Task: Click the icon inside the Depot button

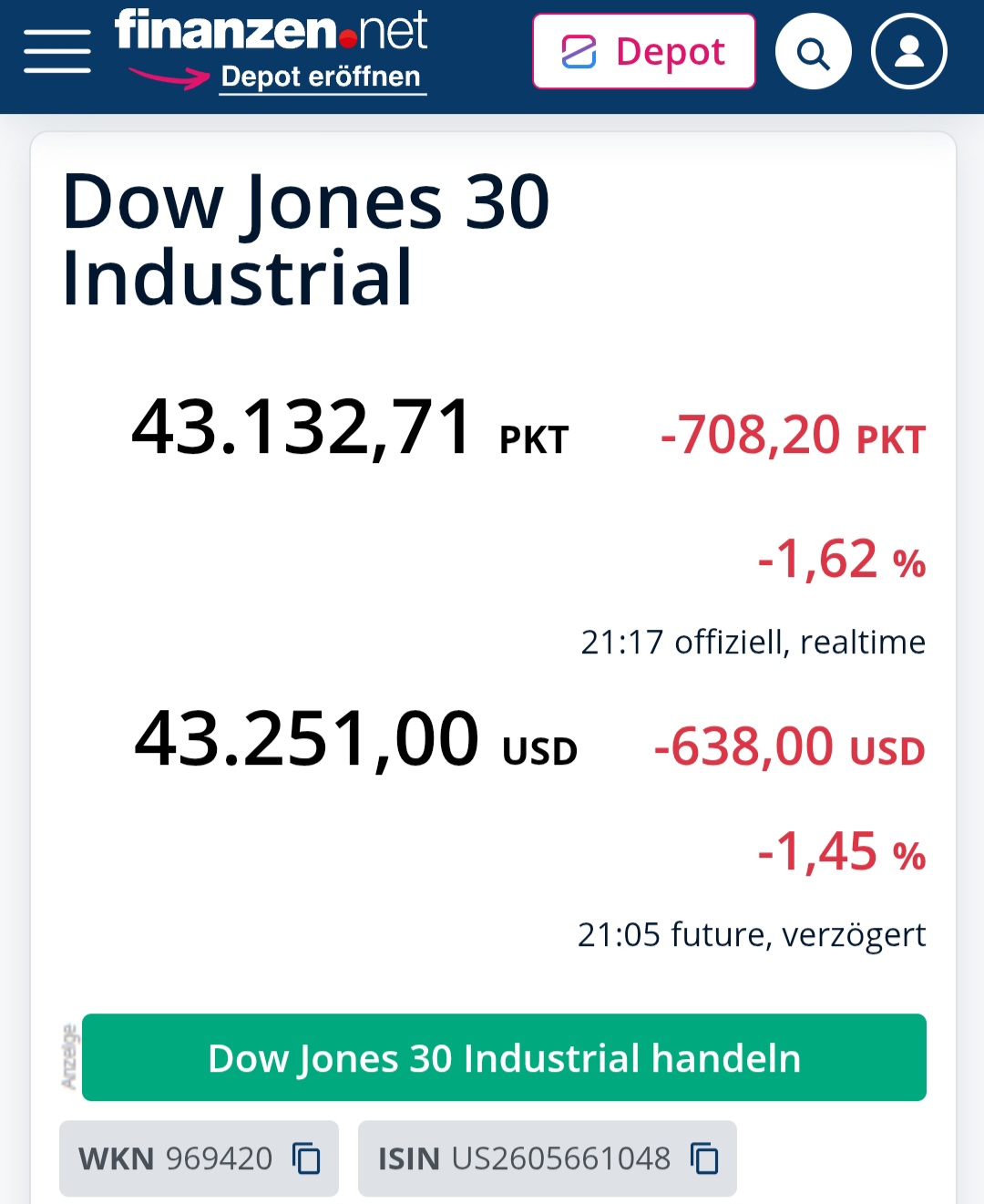Action: [579, 52]
